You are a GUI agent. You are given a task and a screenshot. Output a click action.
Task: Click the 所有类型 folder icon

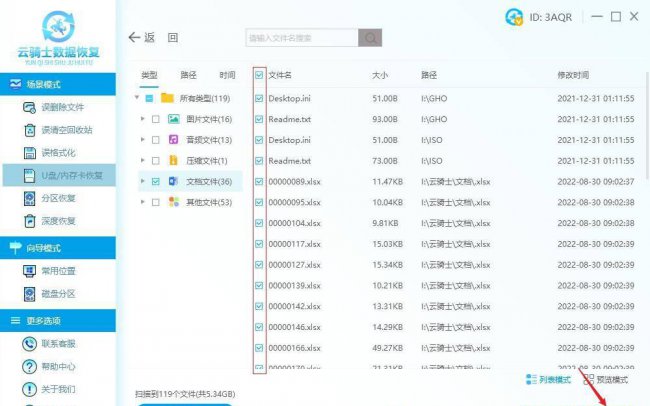pyautogui.click(x=167, y=98)
